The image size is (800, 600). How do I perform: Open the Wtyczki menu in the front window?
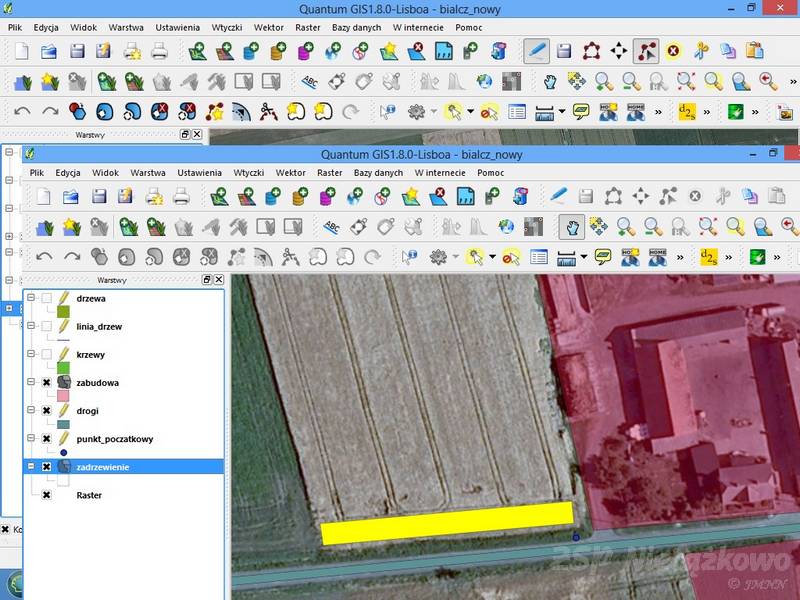tap(248, 173)
